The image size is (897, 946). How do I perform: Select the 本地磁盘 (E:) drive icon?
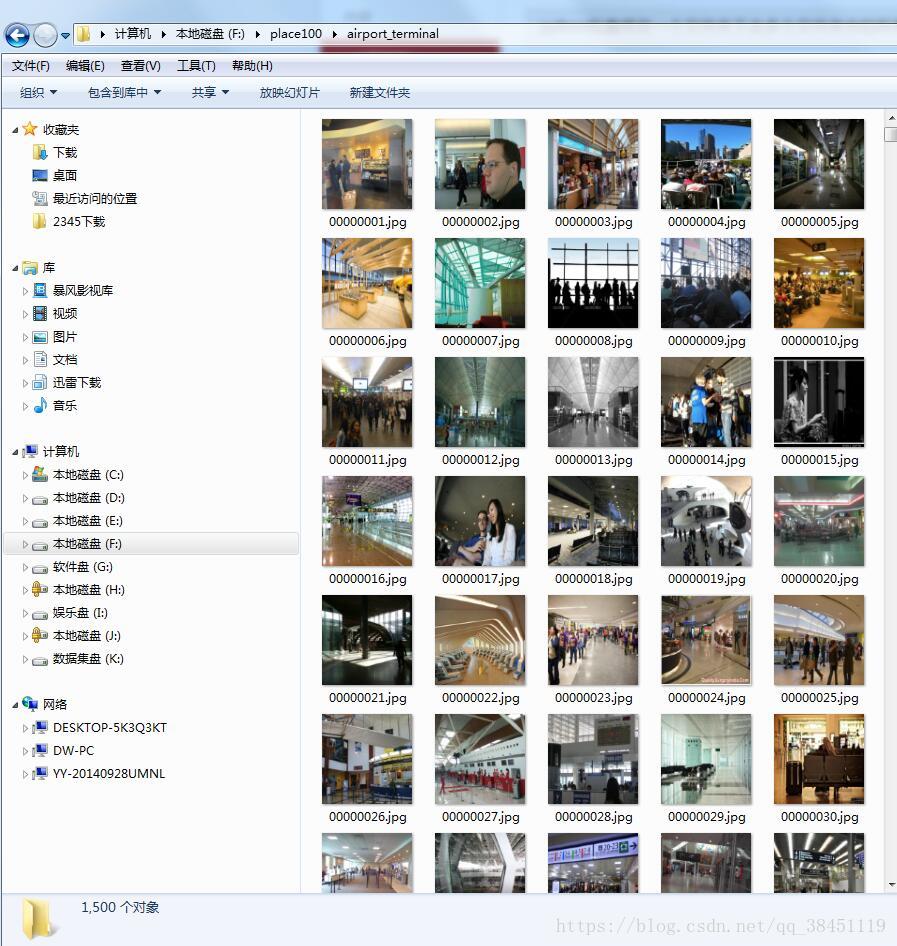point(40,522)
